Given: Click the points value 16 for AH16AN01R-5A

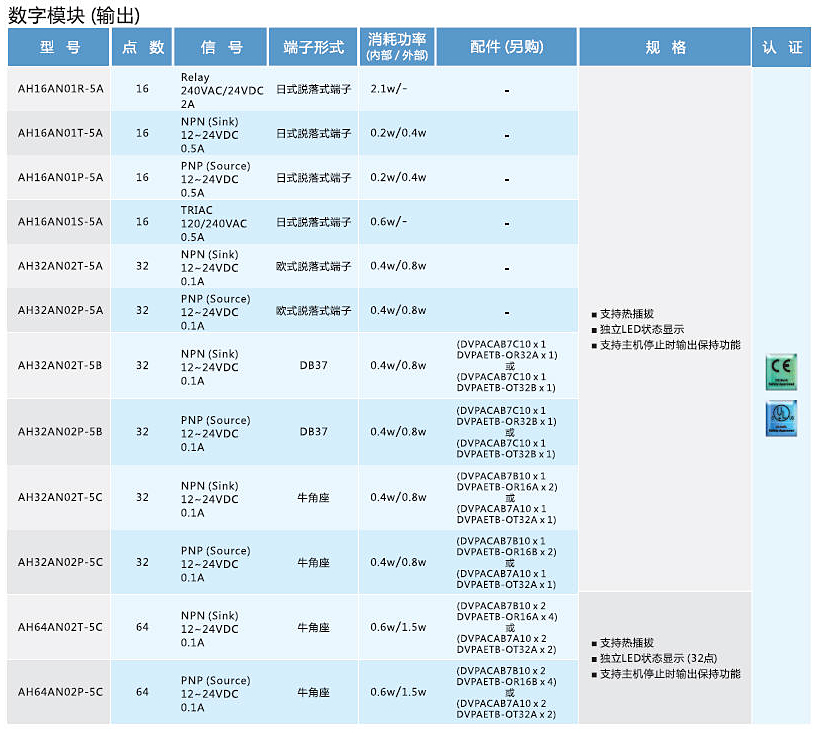Looking at the screenshot, I should (x=142, y=89).
